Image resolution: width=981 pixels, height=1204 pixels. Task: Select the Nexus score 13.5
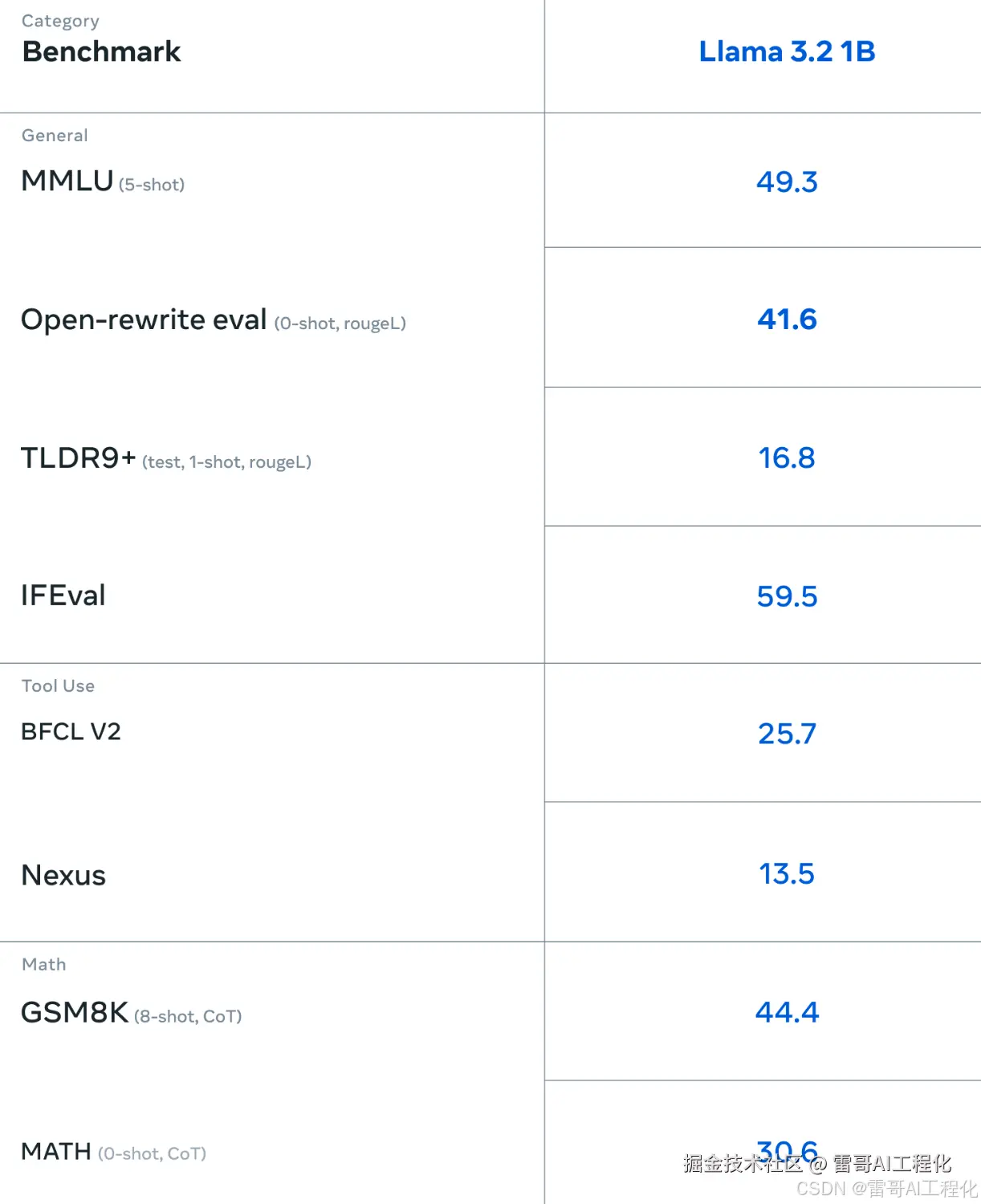[x=787, y=874]
